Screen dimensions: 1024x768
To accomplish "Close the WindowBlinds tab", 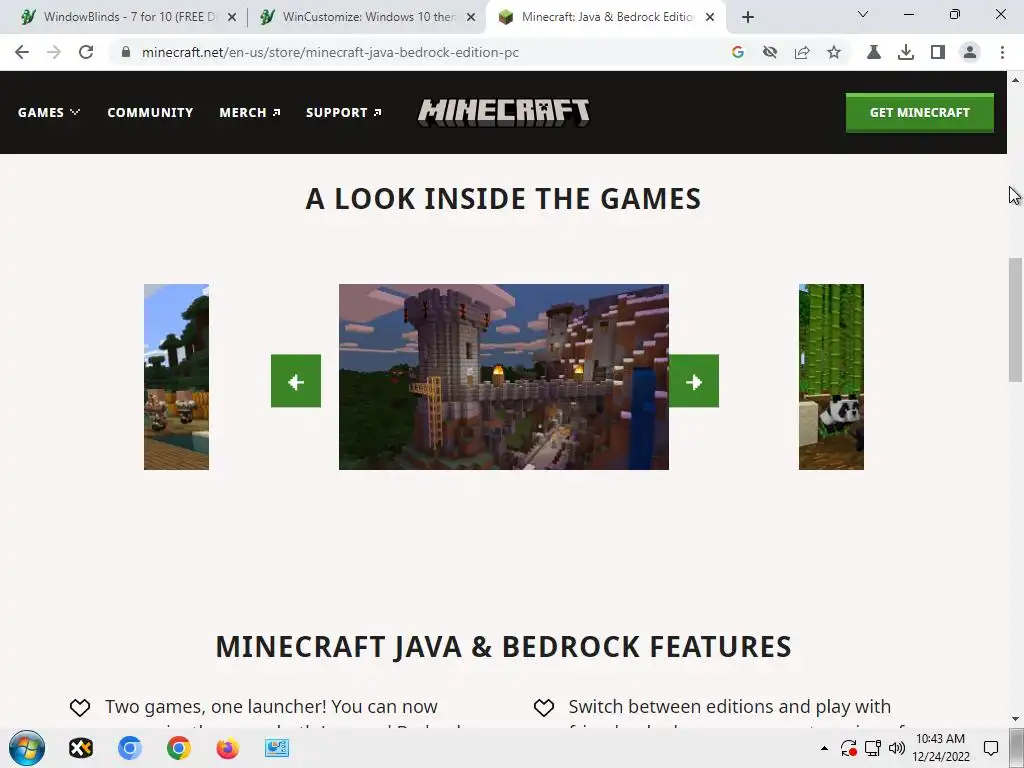I will click(232, 17).
